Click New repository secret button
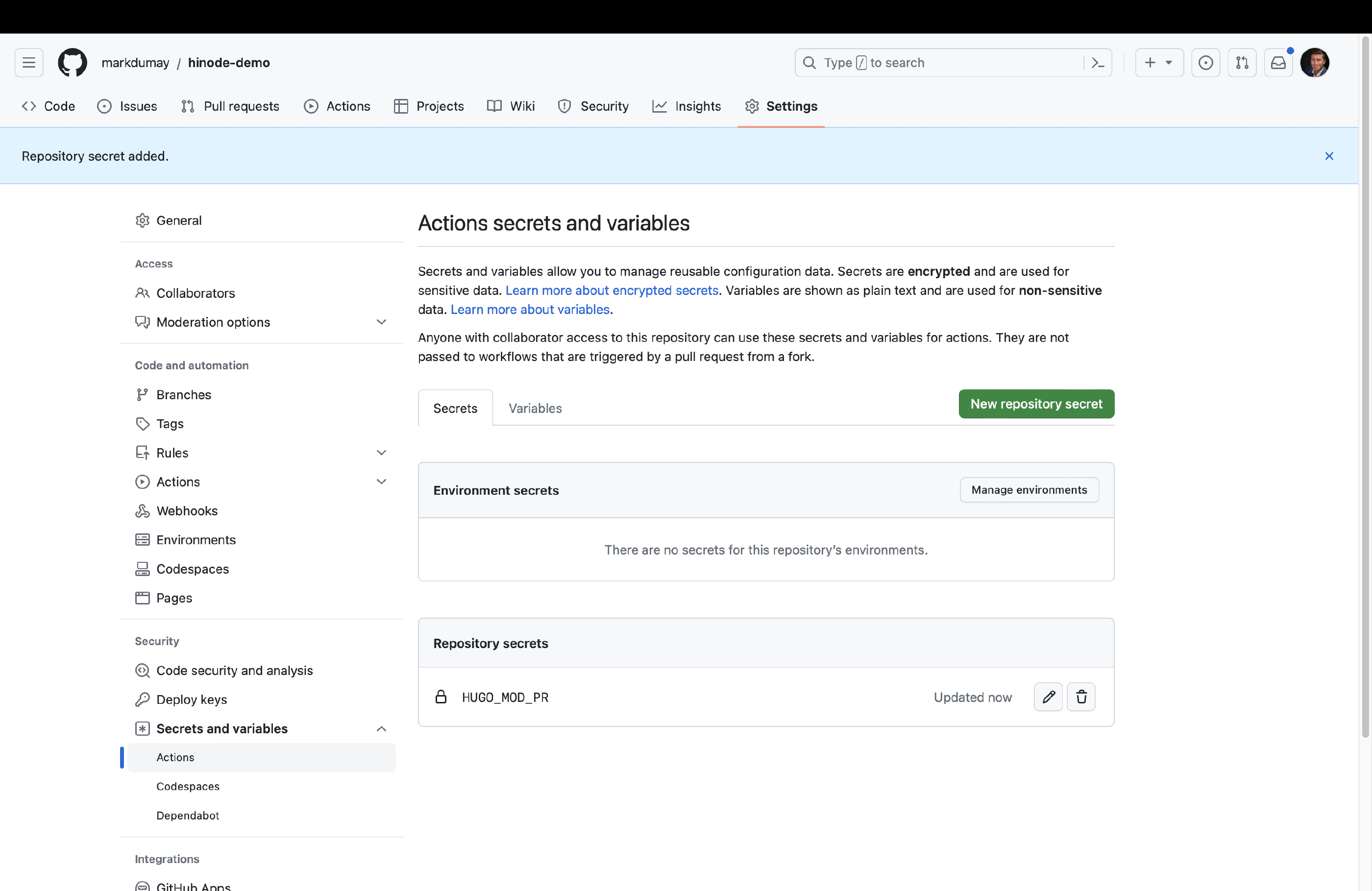 pyautogui.click(x=1036, y=404)
